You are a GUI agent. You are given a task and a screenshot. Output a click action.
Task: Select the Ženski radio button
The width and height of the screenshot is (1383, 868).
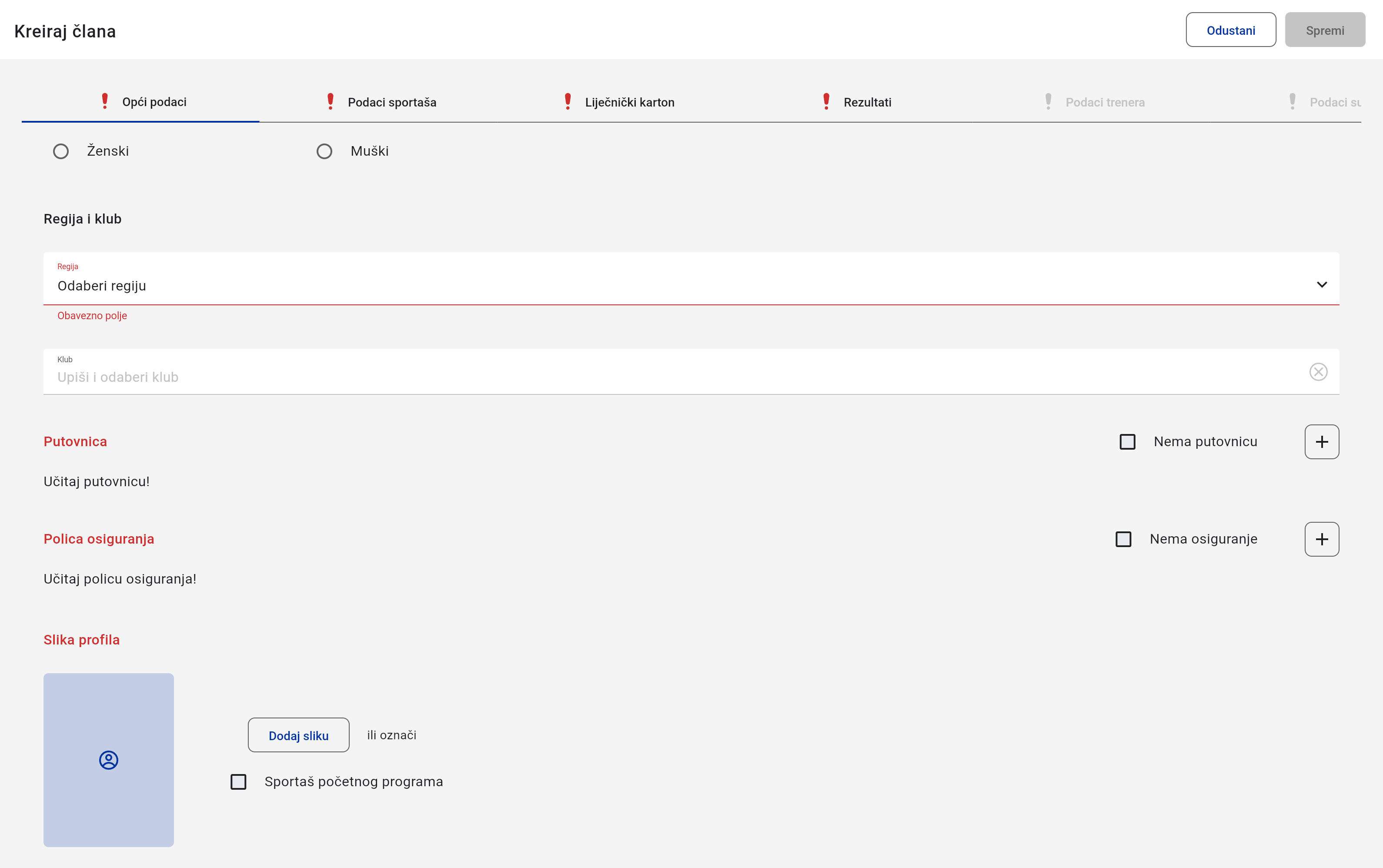tap(61, 152)
